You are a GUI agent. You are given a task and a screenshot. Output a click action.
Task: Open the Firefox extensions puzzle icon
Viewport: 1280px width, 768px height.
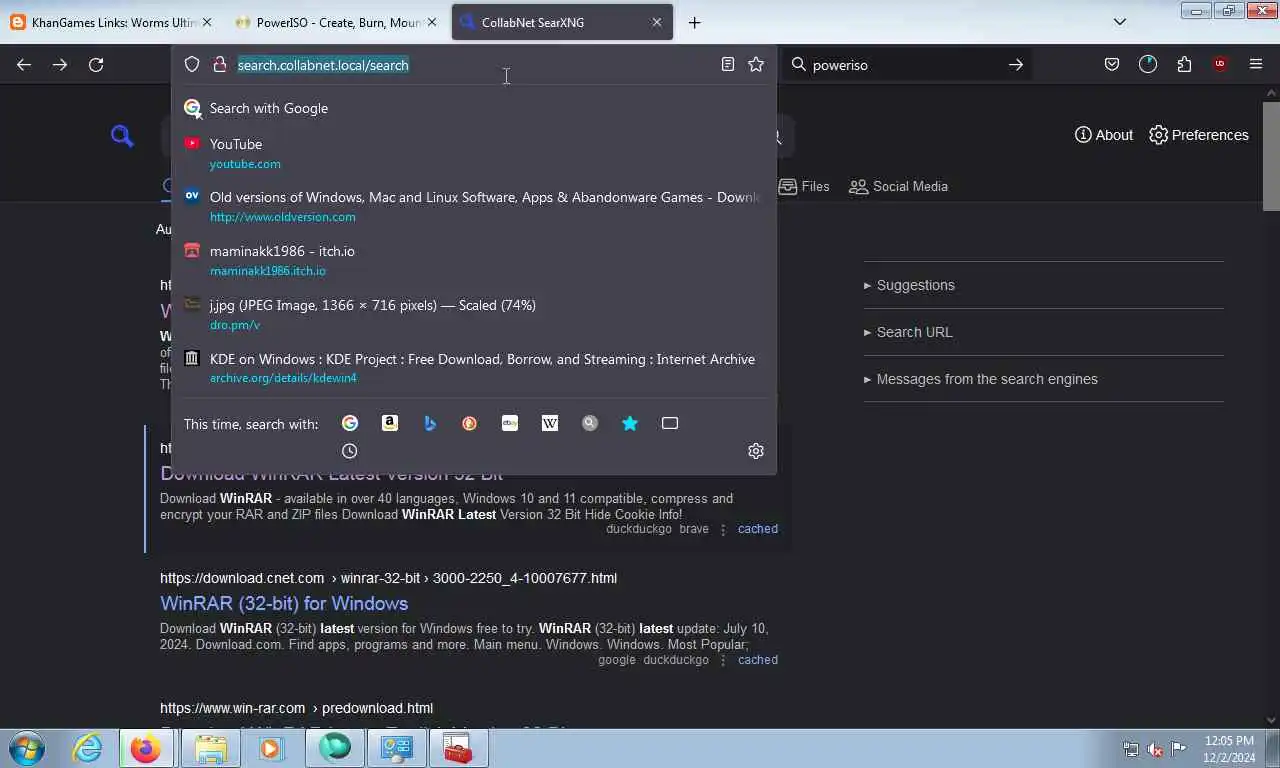(1184, 65)
